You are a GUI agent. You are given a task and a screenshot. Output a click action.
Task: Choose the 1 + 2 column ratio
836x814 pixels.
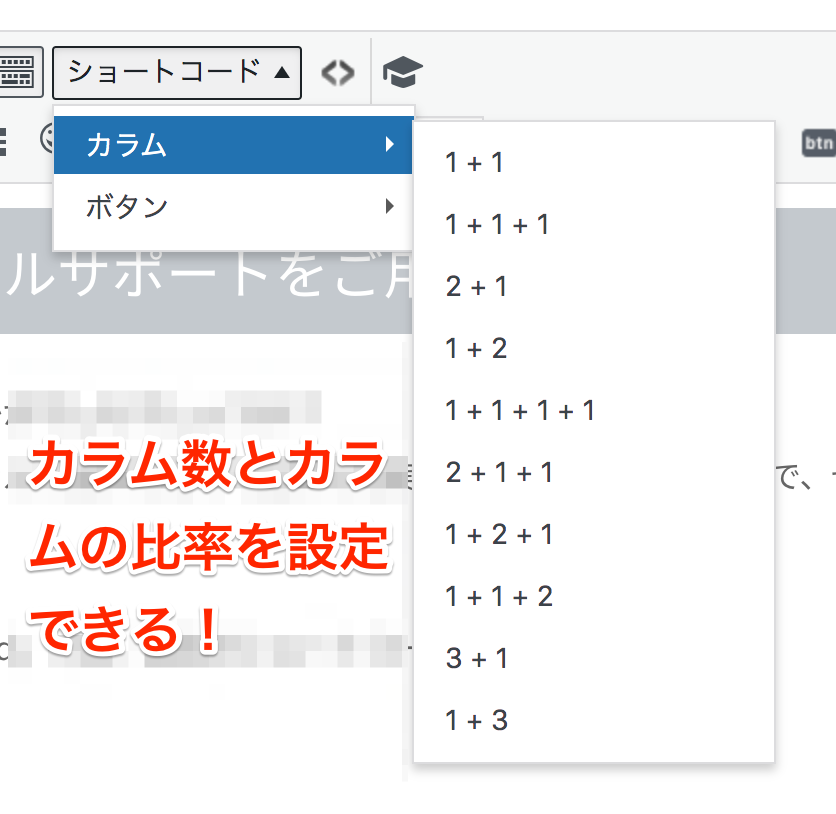coord(477,349)
